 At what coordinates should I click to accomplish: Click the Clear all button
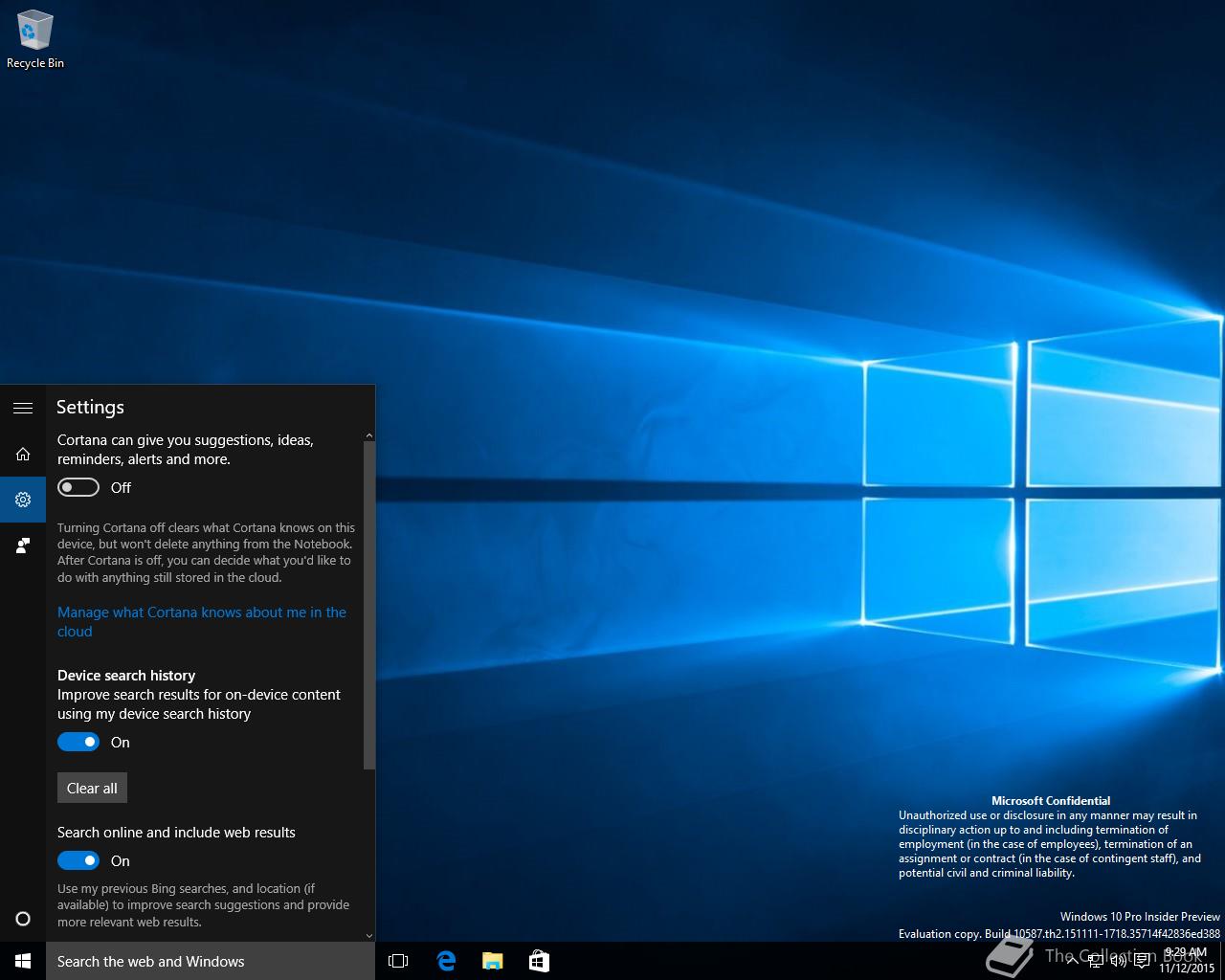pyautogui.click(x=92, y=788)
